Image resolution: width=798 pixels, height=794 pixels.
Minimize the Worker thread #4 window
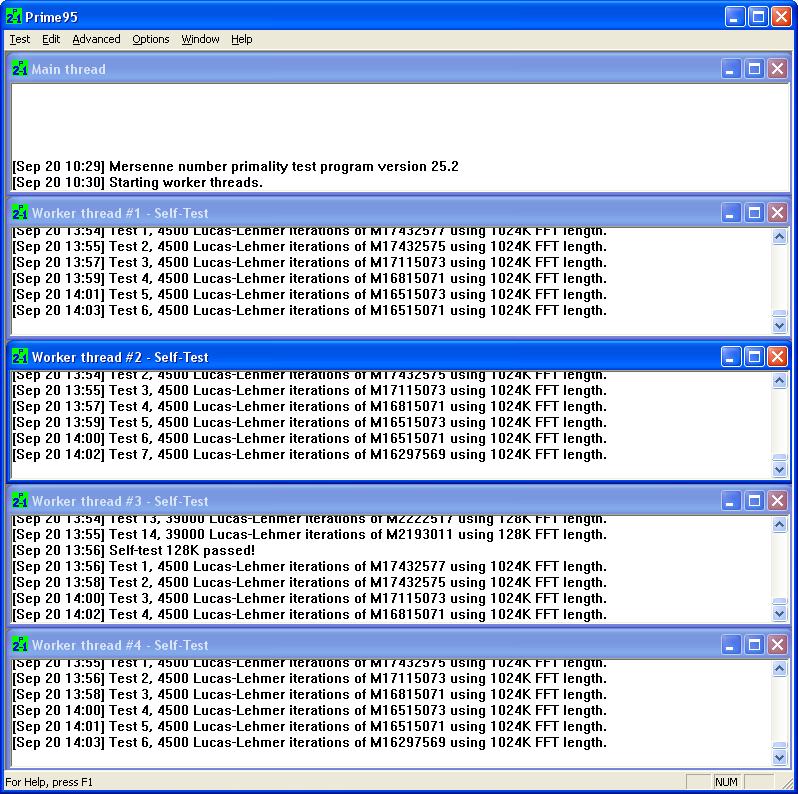[730, 645]
